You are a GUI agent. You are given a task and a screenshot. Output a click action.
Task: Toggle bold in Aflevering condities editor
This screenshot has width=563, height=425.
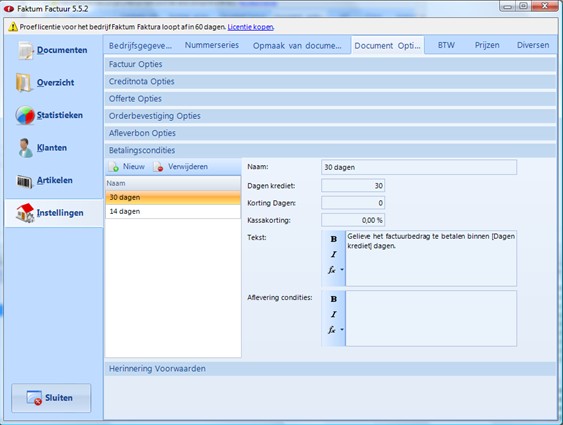click(x=334, y=299)
